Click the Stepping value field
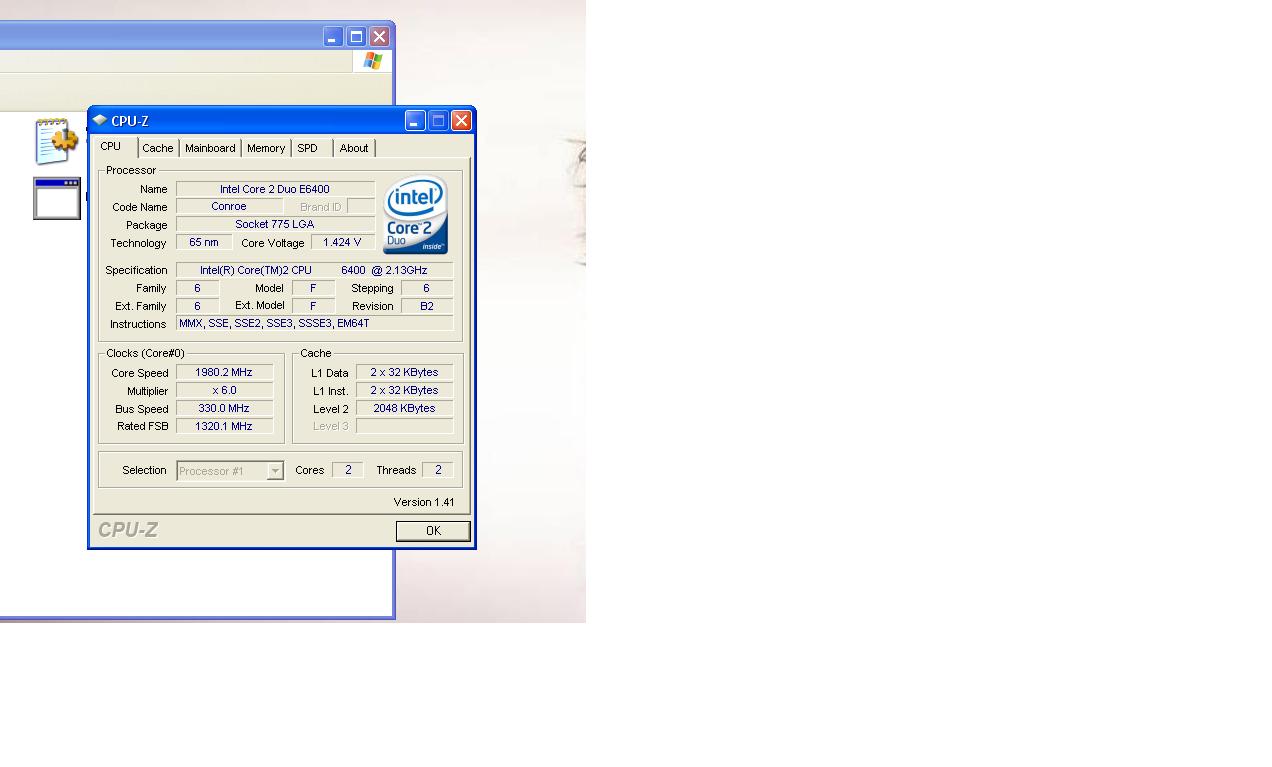This screenshot has width=1272, height=767. point(427,288)
